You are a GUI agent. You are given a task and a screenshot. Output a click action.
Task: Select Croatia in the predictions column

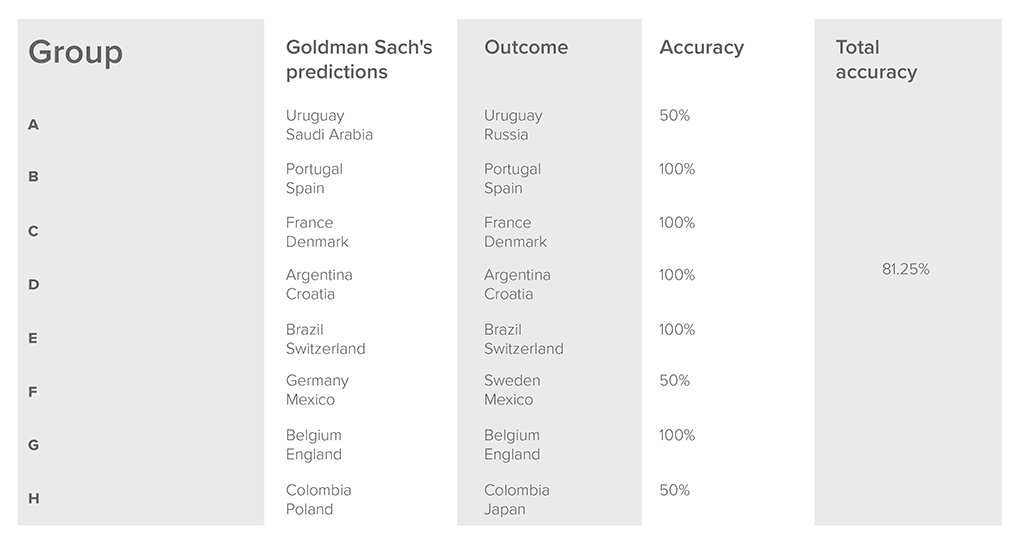pos(310,294)
